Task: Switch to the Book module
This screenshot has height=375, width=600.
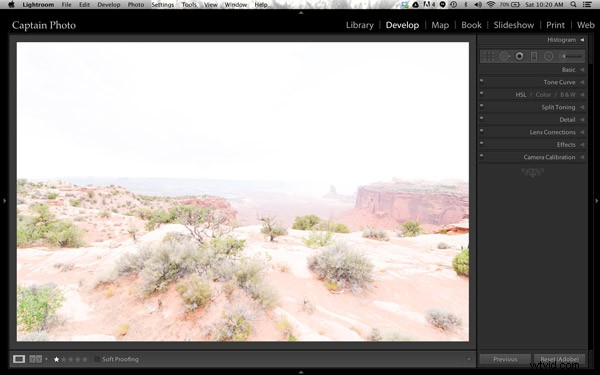Action: pyautogui.click(x=471, y=25)
